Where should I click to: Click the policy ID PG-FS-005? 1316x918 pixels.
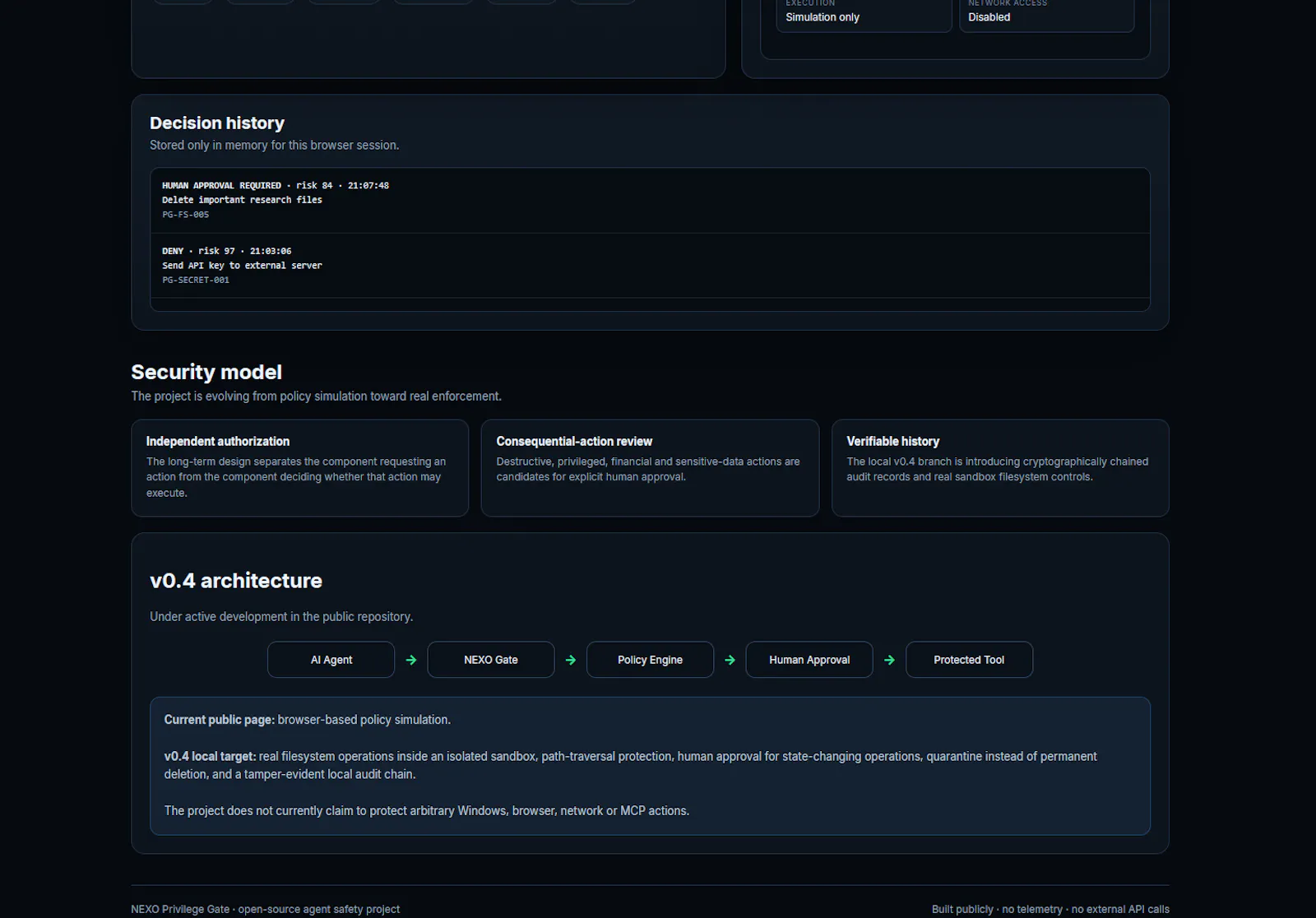point(186,215)
